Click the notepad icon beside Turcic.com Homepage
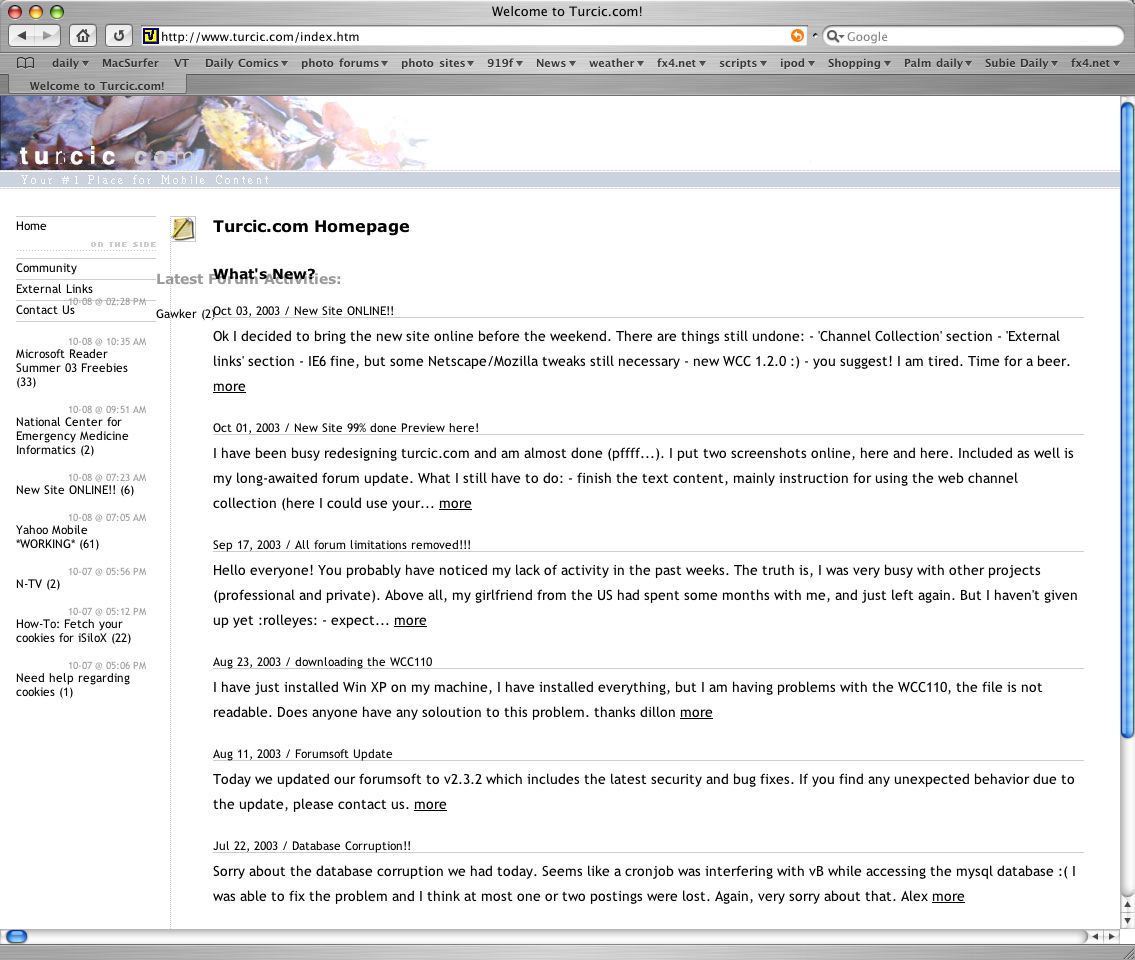The image size is (1135, 960). coord(183,229)
